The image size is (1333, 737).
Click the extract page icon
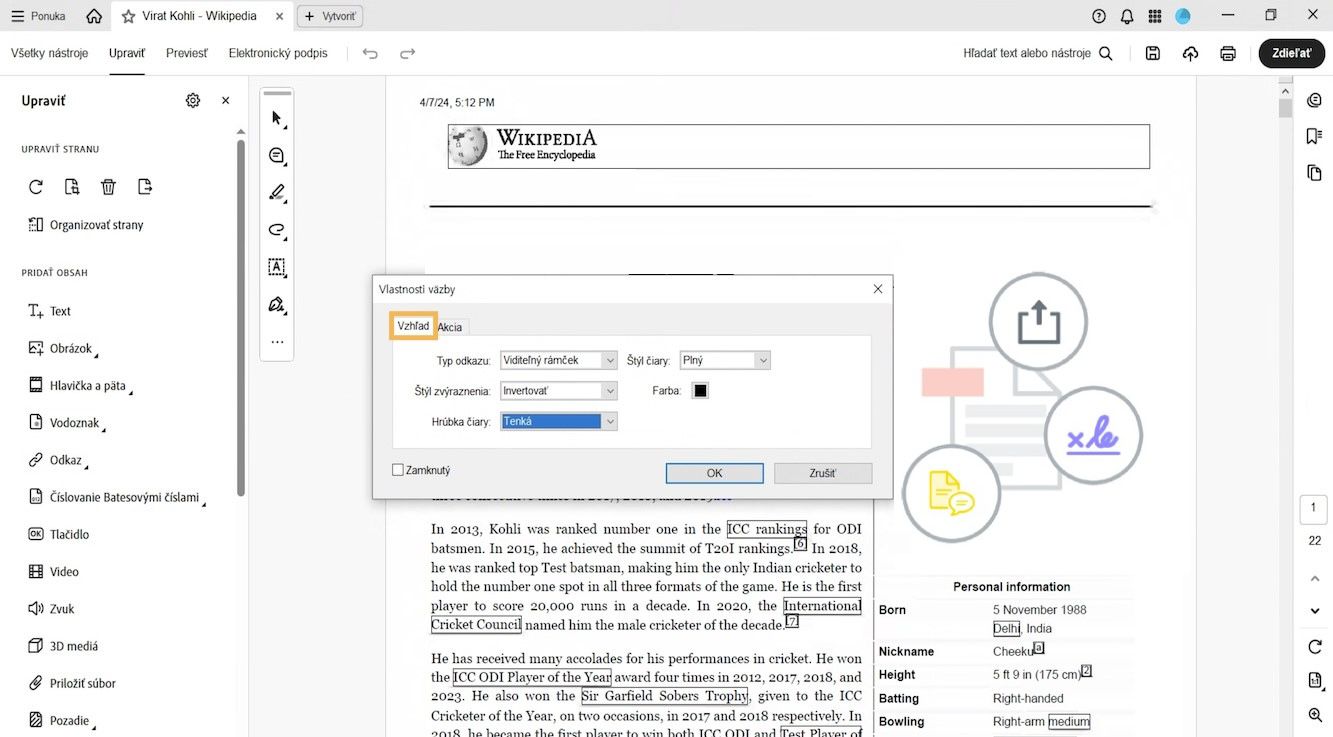point(72,187)
